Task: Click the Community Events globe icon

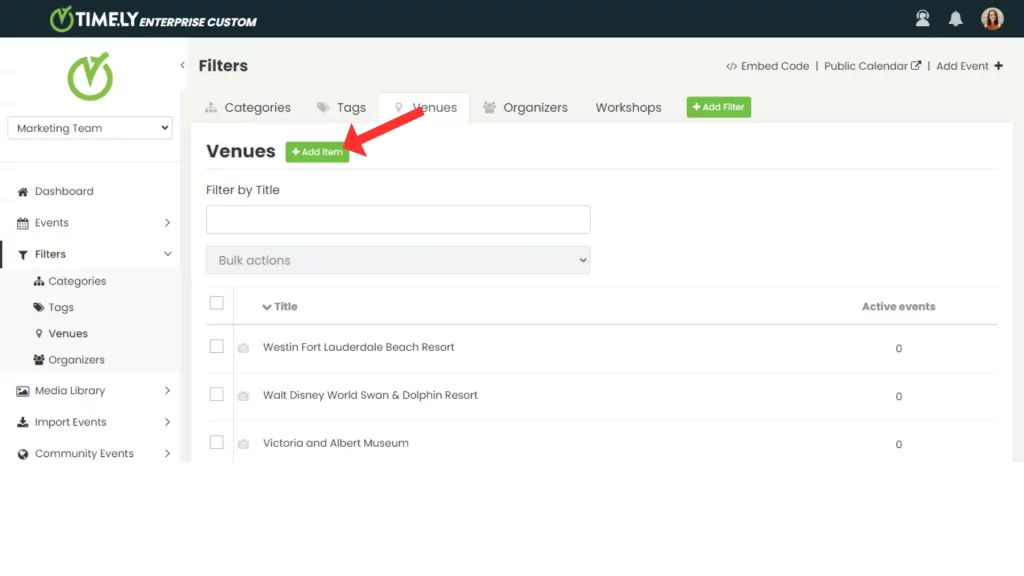Action: click(x=23, y=454)
